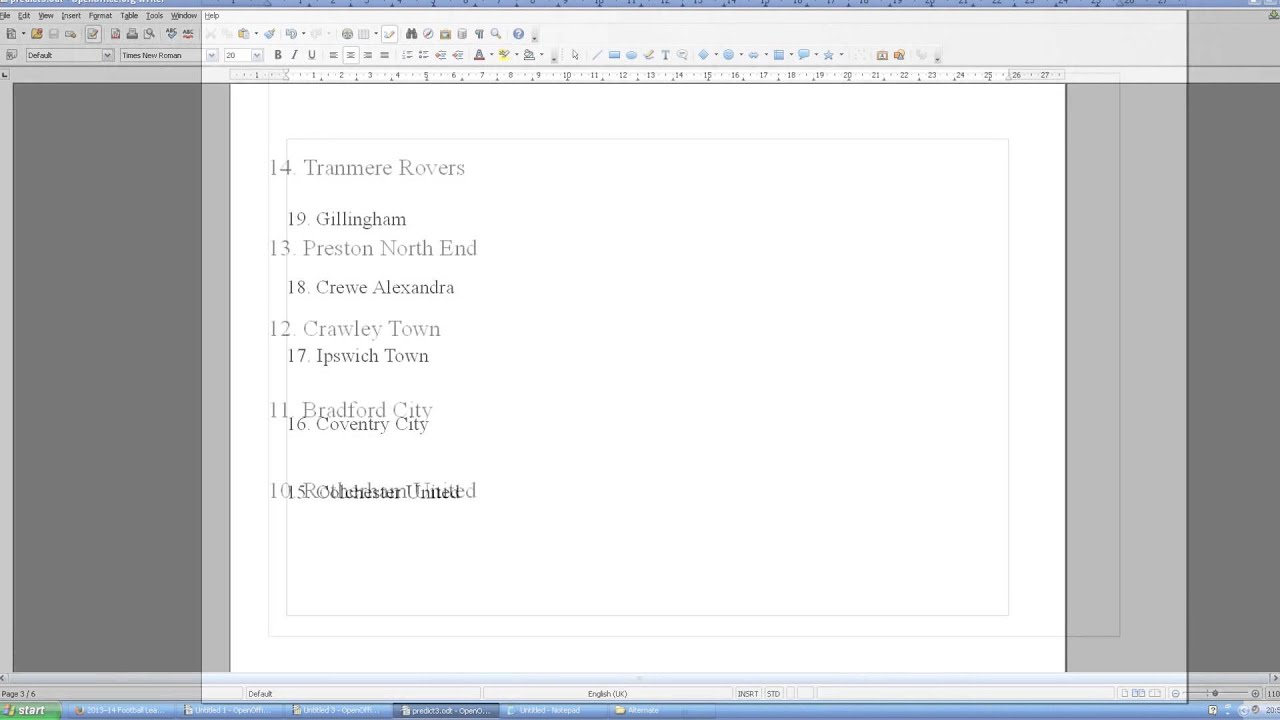Open the Tools menu
1280x720 pixels.
pyautogui.click(x=154, y=16)
